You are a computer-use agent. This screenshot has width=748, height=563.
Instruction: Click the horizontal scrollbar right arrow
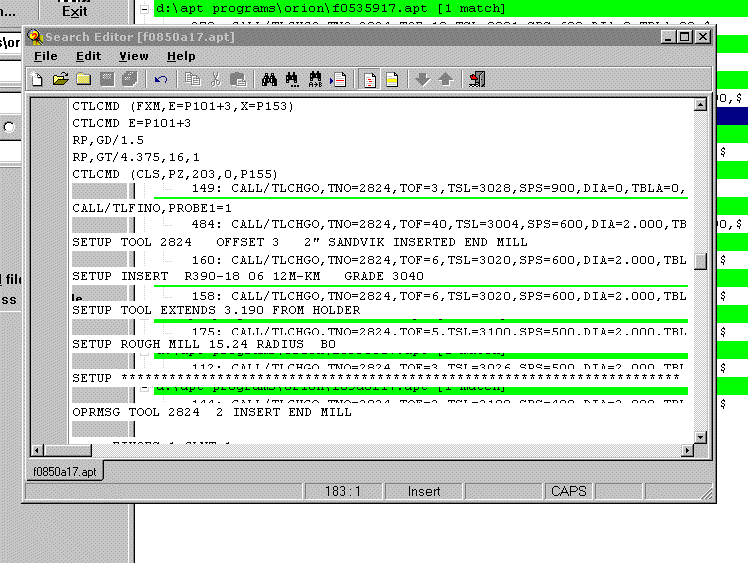pyautogui.click(x=687, y=449)
